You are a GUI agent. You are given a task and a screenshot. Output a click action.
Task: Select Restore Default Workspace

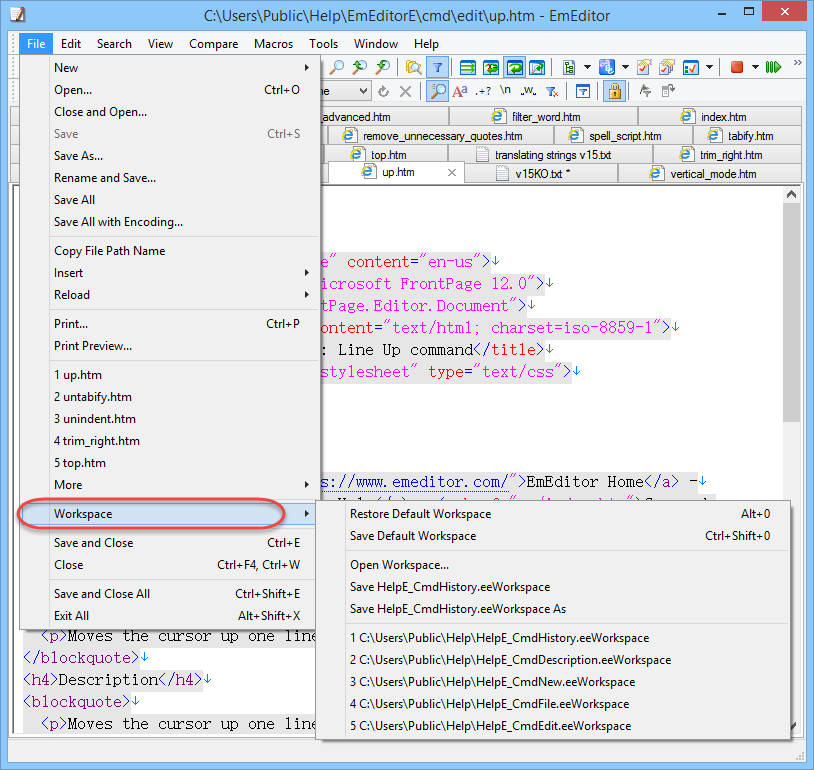[553, 514]
